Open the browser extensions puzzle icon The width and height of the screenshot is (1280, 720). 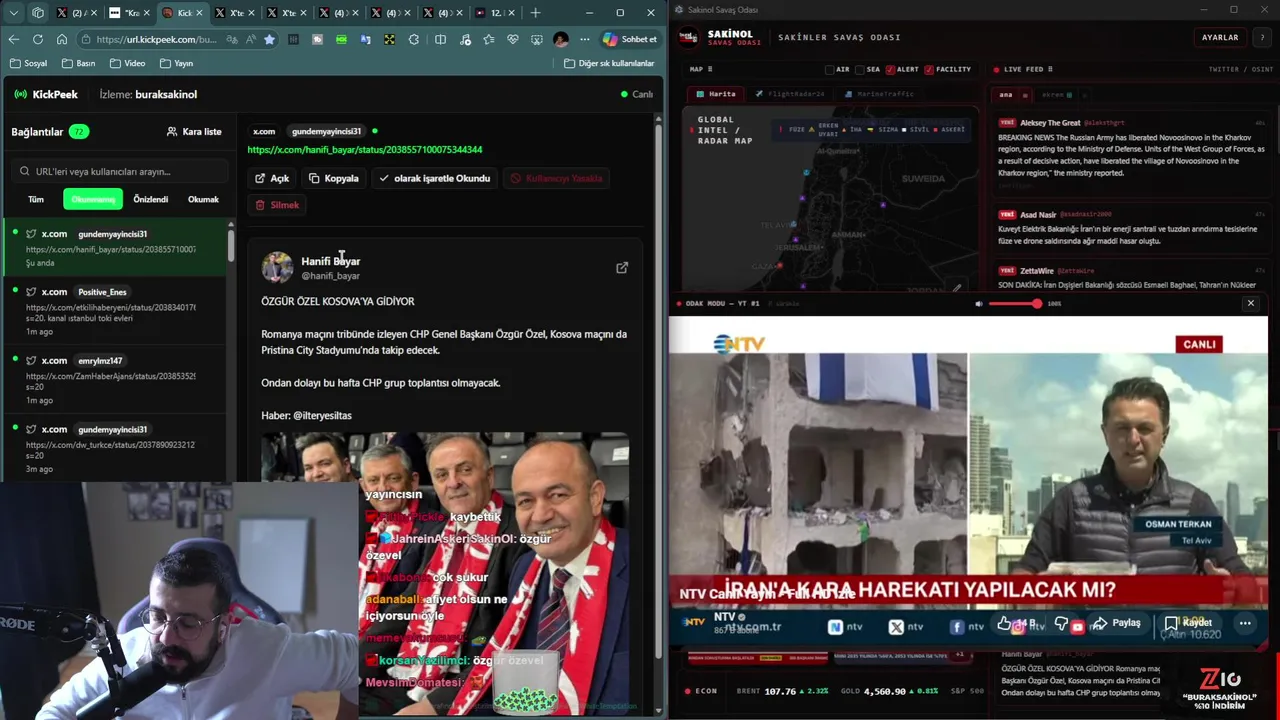tap(414, 39)
